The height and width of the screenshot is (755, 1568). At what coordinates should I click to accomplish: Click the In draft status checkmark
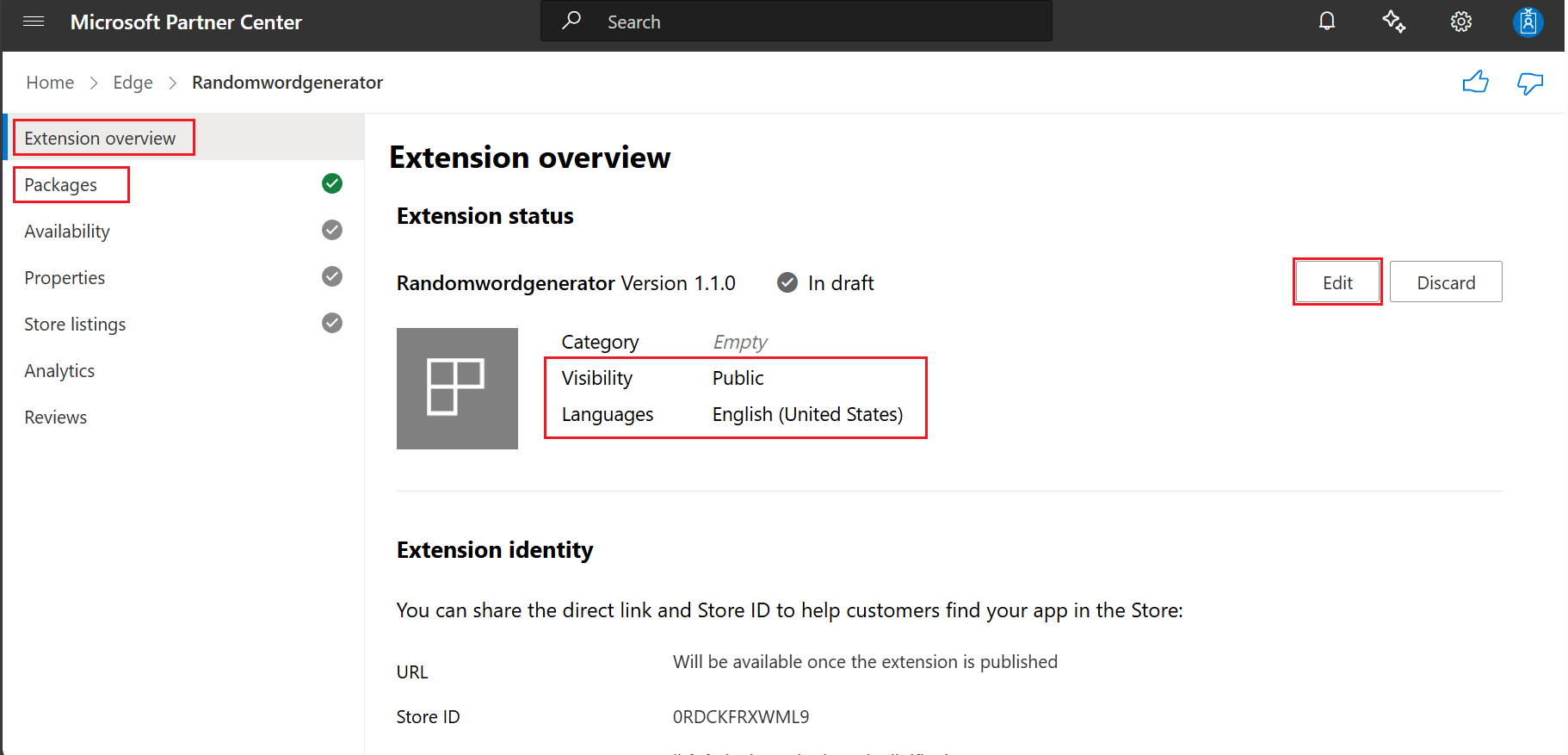[787, 282]
